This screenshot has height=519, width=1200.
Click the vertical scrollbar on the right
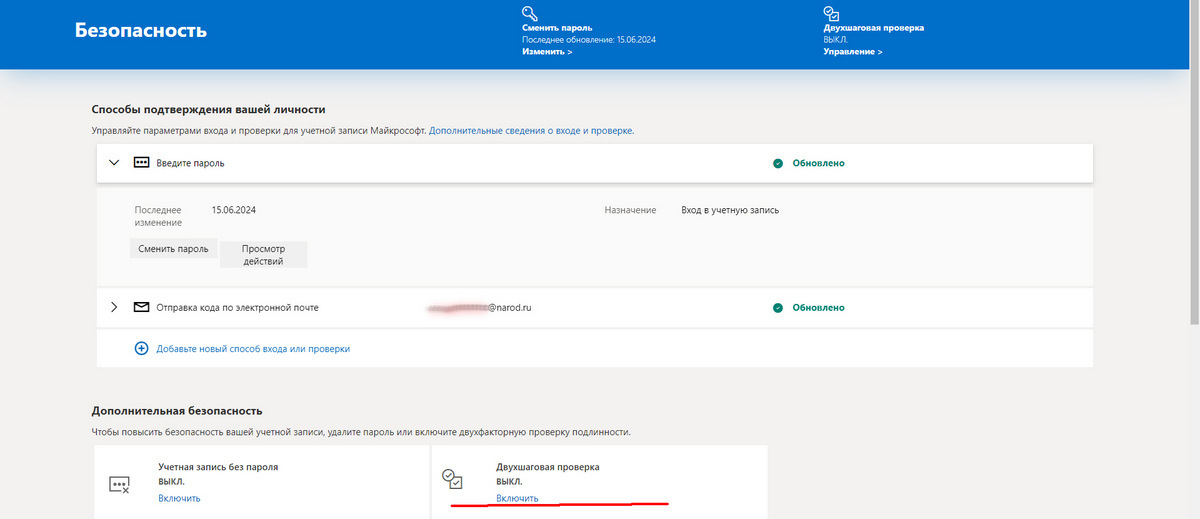pos(1192,200)
